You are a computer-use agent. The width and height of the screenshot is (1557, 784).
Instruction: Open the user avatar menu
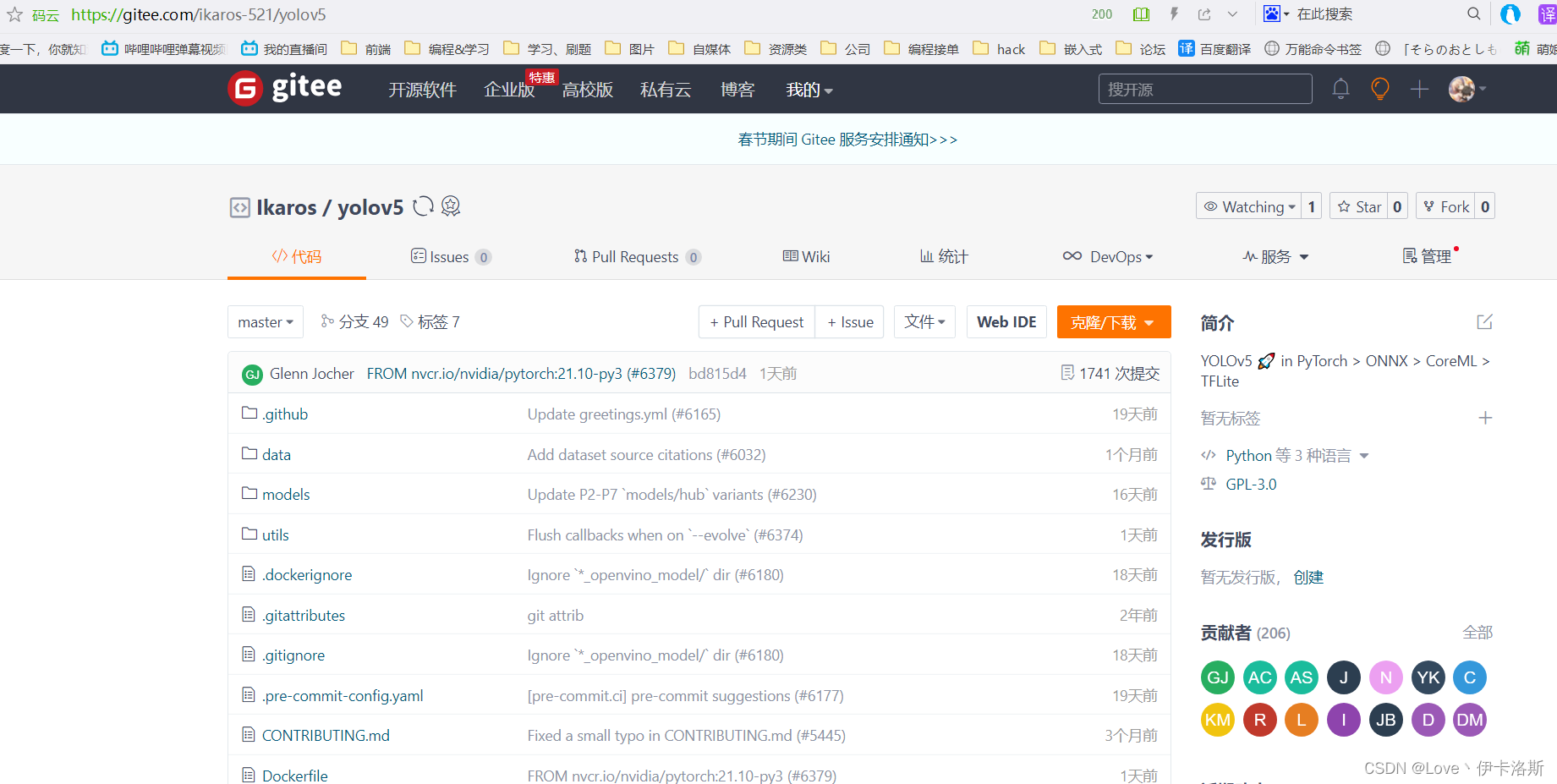click(1467, 89)
